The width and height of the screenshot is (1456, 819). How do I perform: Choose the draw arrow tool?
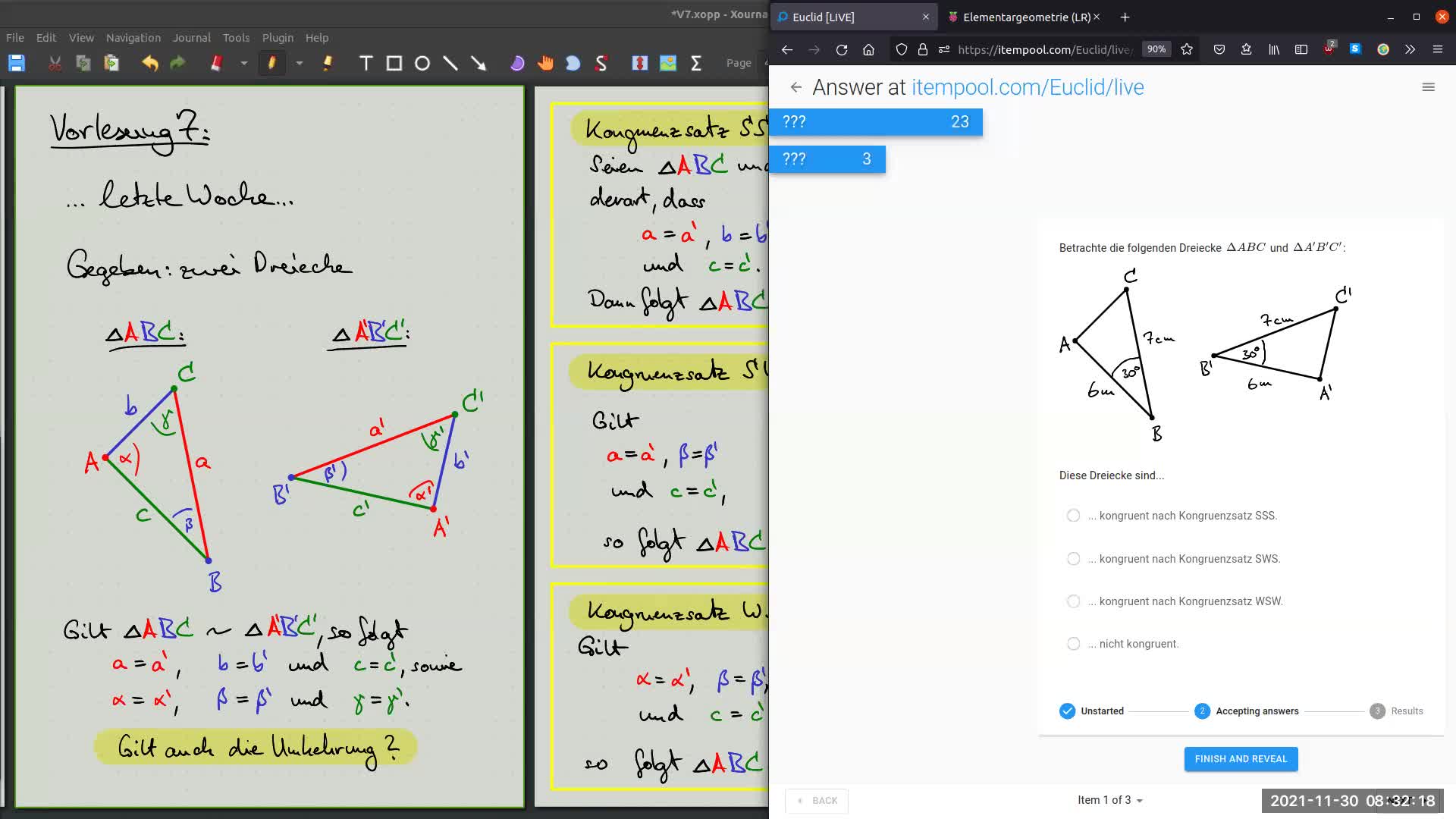tap(479, 64)
